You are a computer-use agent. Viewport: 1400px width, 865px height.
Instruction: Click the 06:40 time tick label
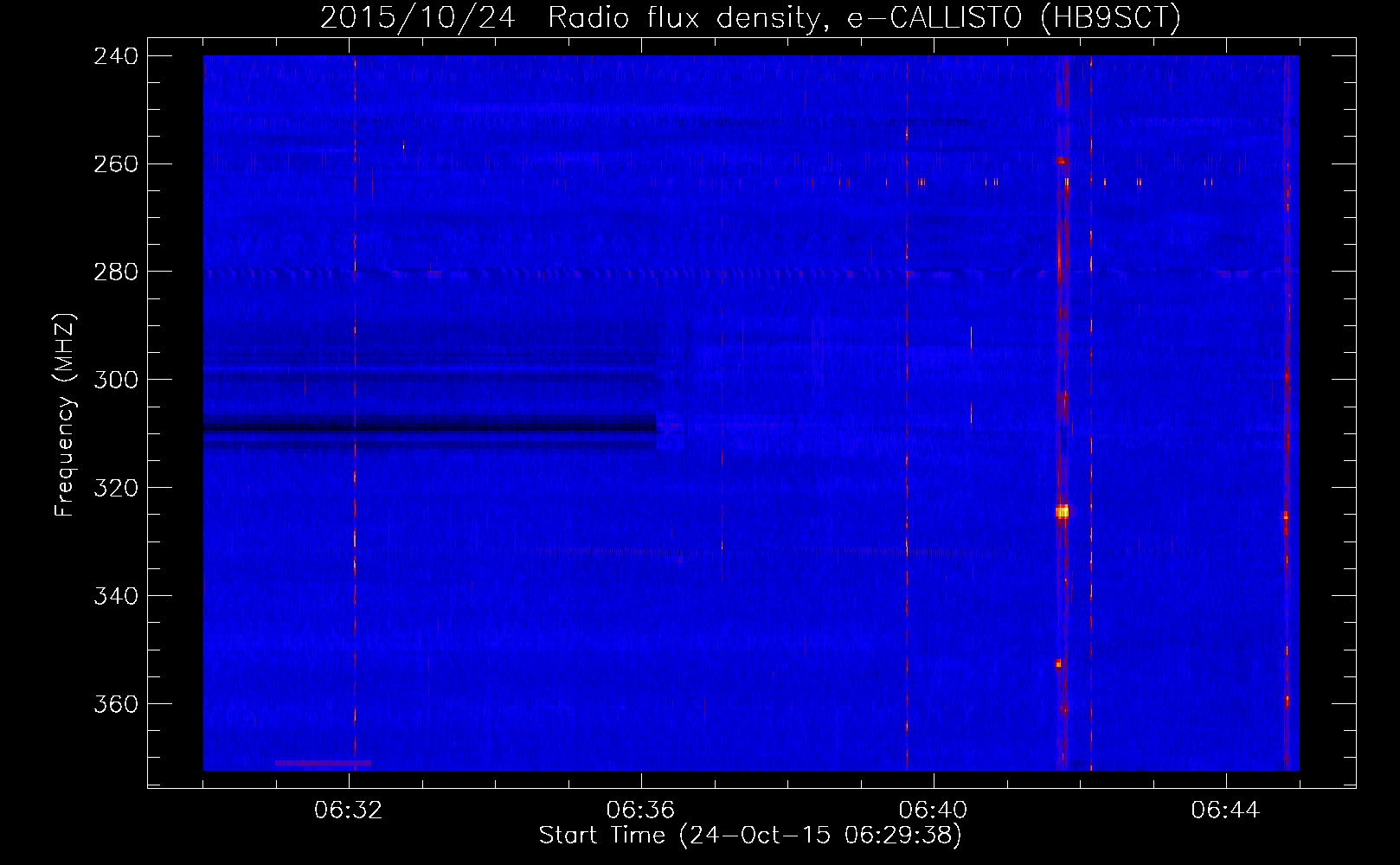[933, 811]
